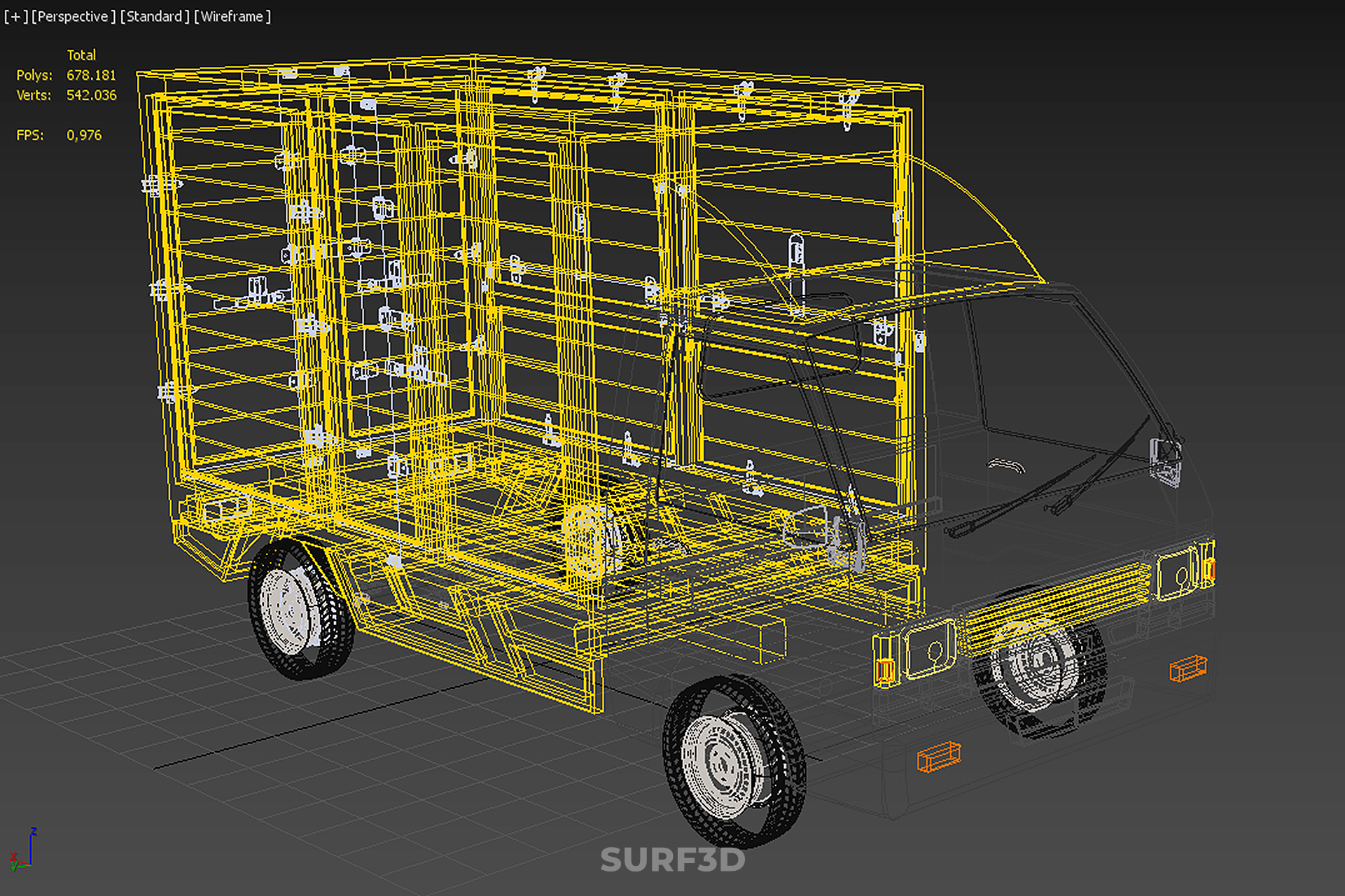Click the Polys count statistic

click(x=91, y=76)
